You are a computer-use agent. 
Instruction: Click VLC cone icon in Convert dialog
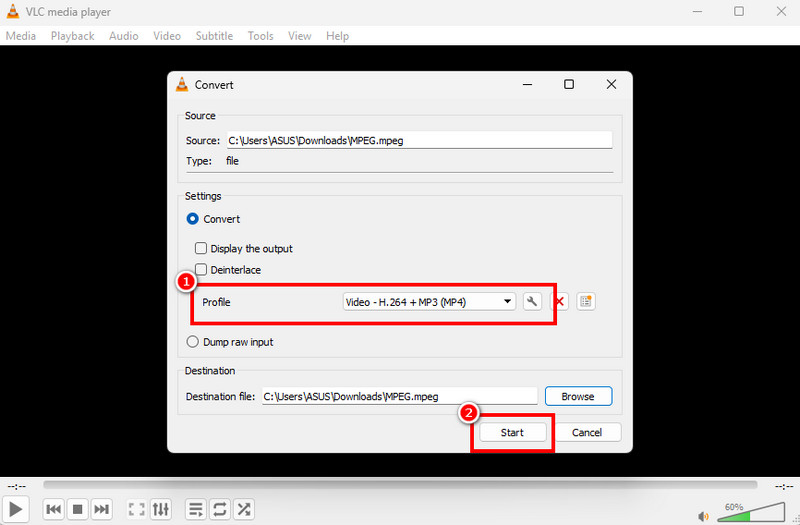182,85
